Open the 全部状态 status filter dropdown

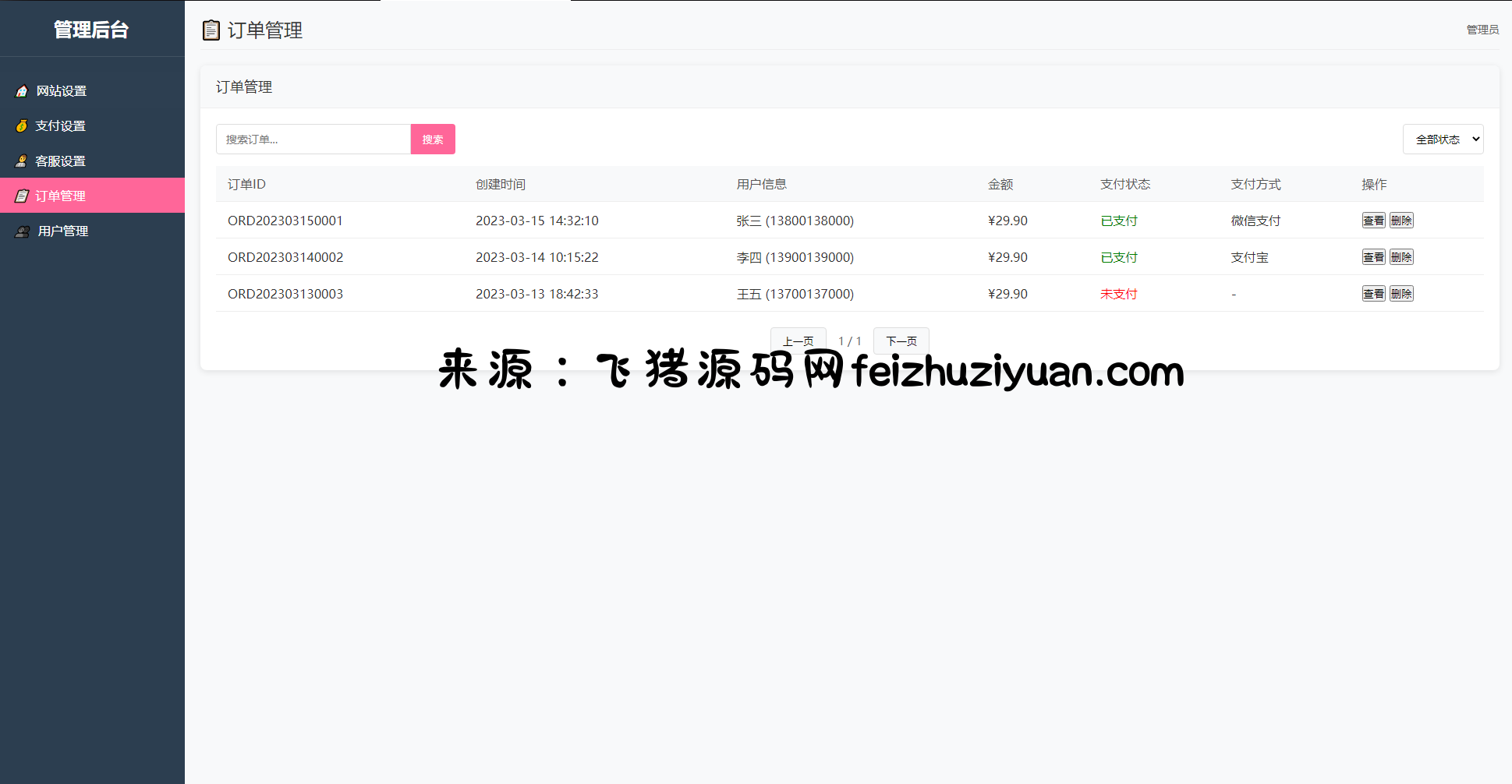click(1442, 139)
